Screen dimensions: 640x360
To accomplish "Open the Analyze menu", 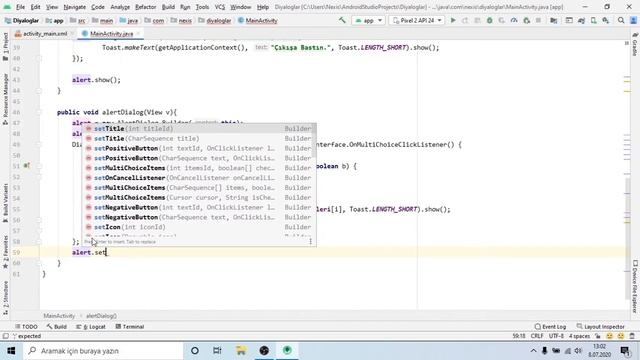I will coord(120,7).
